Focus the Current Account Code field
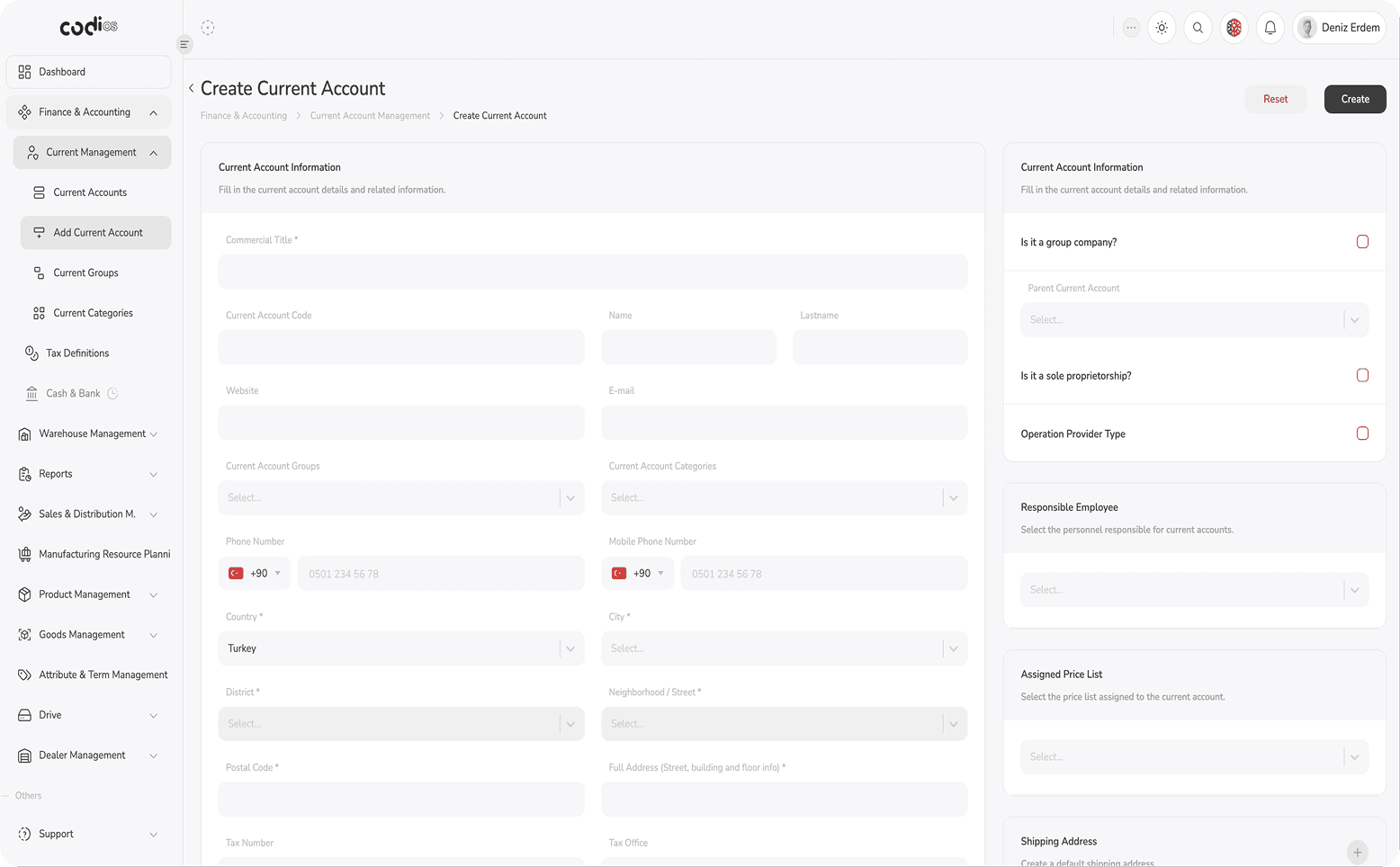The image size is (1400, 867). point(401,347)
